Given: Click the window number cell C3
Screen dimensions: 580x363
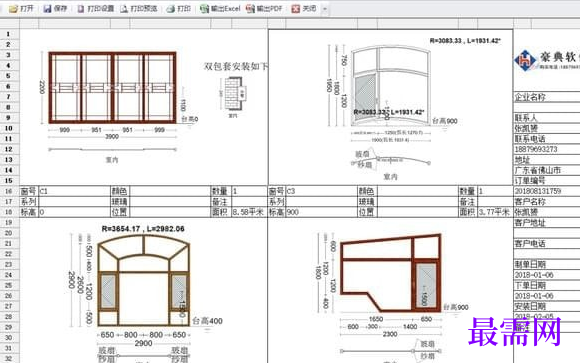Looking at the screenshot, I should tap(321, 191).
